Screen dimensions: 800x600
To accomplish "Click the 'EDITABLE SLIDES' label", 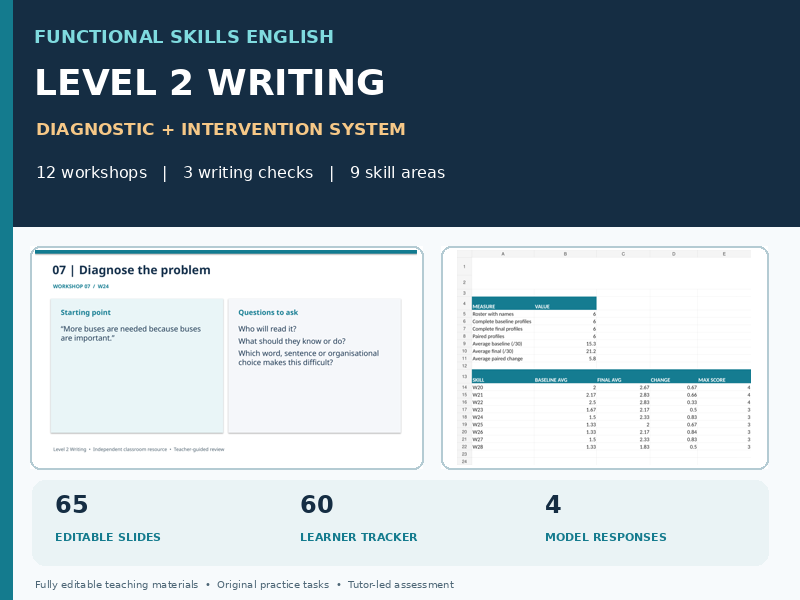I will (108, 537).
